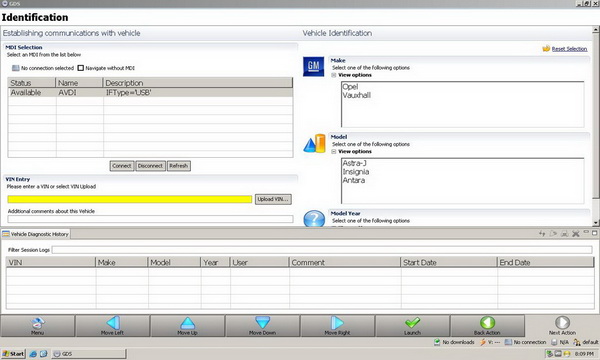The image size is (600, 360).
Task: Click the Name column header in MDI table
Action: click(79, 83)
